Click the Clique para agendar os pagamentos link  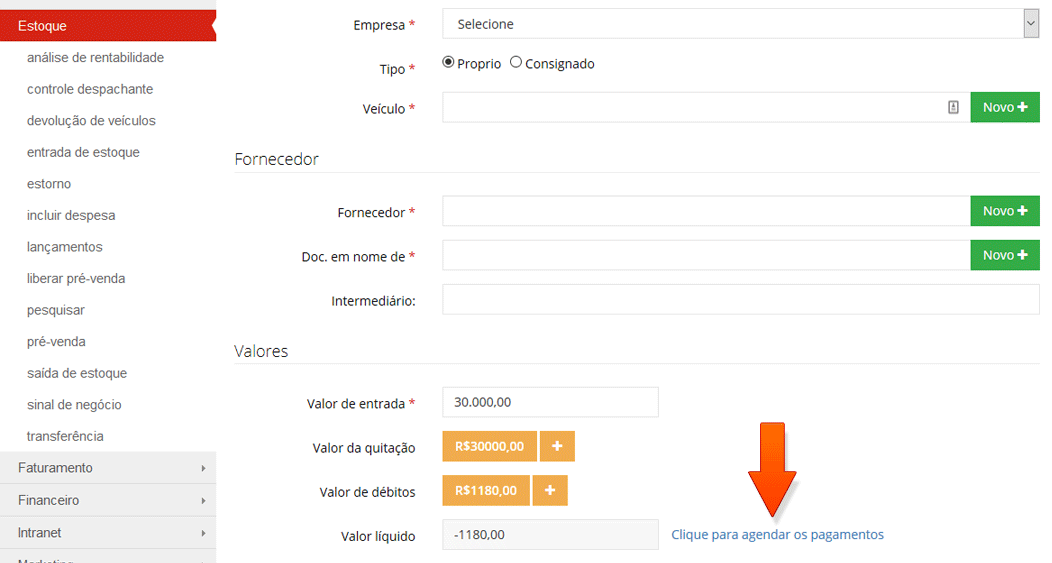click(778, 535)
